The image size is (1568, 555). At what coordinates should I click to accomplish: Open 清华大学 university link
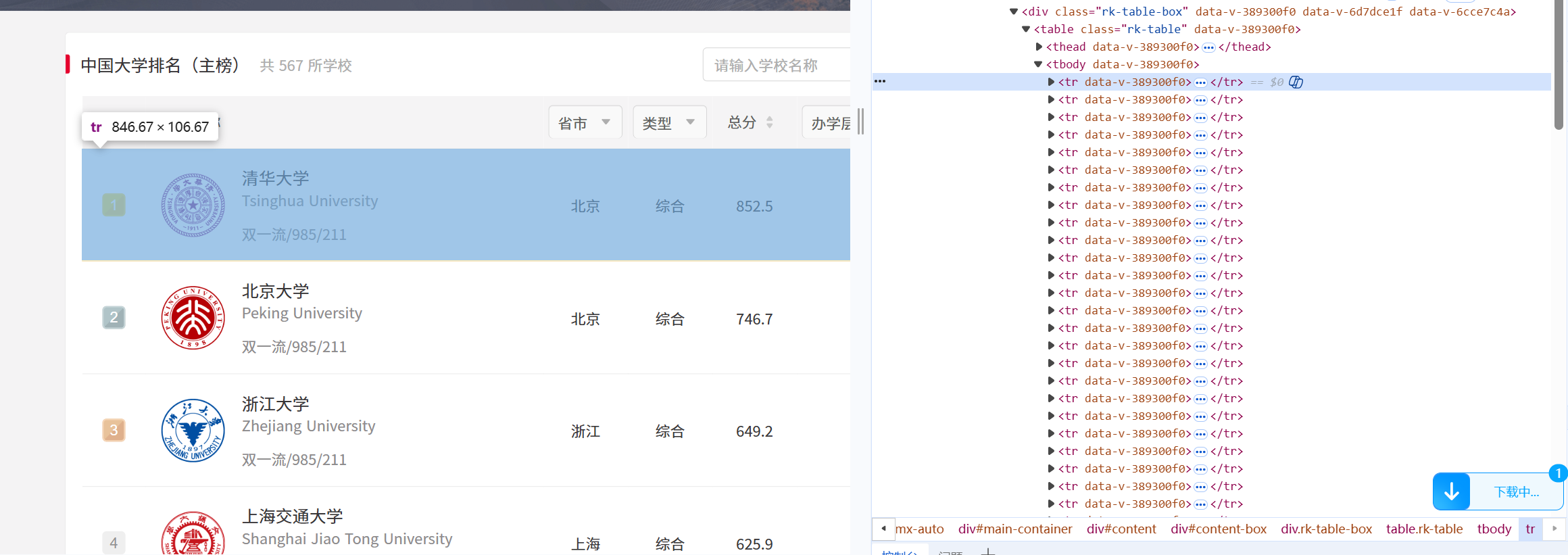tap(276, 178)
